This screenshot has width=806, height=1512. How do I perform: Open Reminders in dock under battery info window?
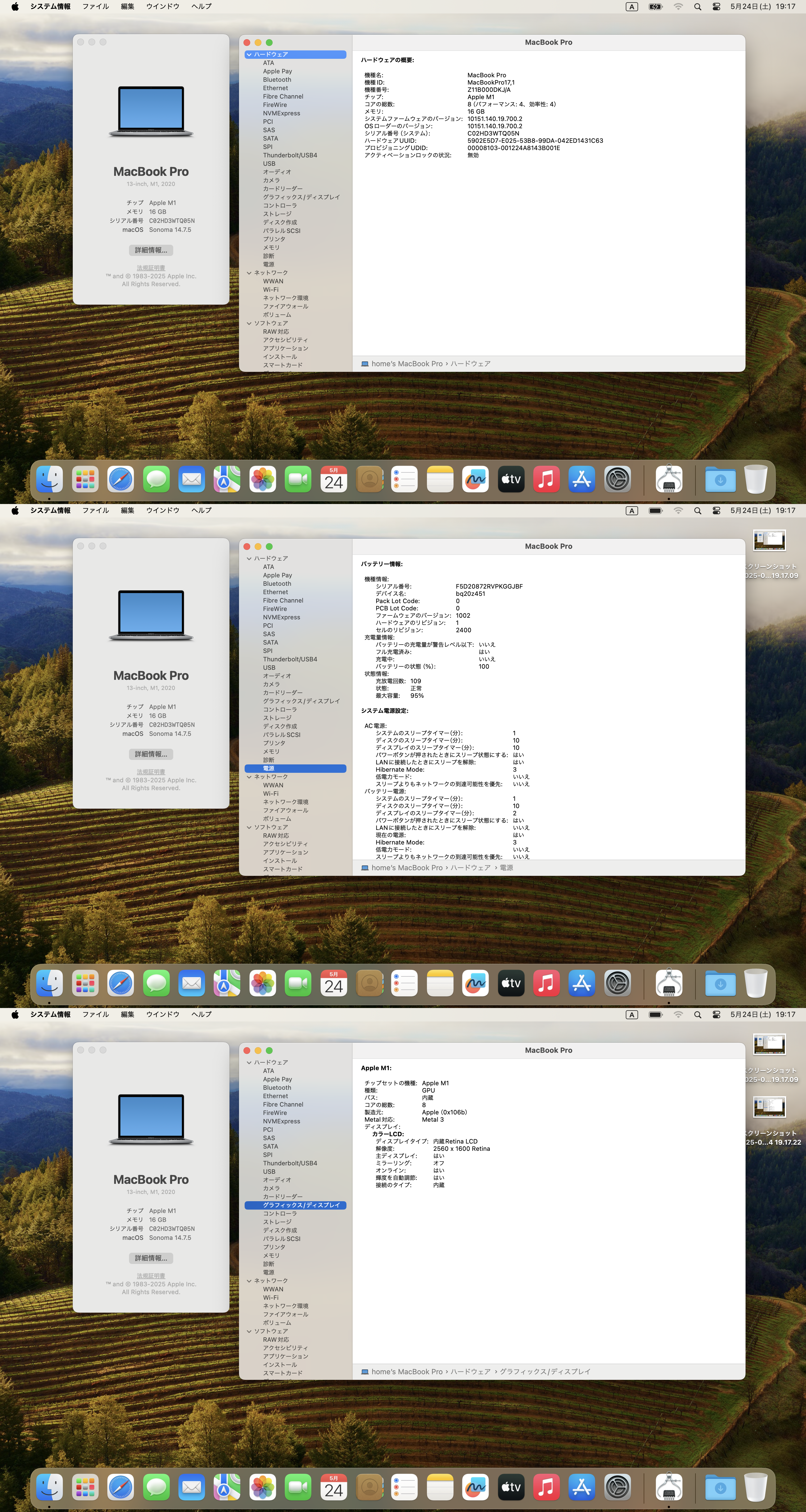(x=405, y=983)
